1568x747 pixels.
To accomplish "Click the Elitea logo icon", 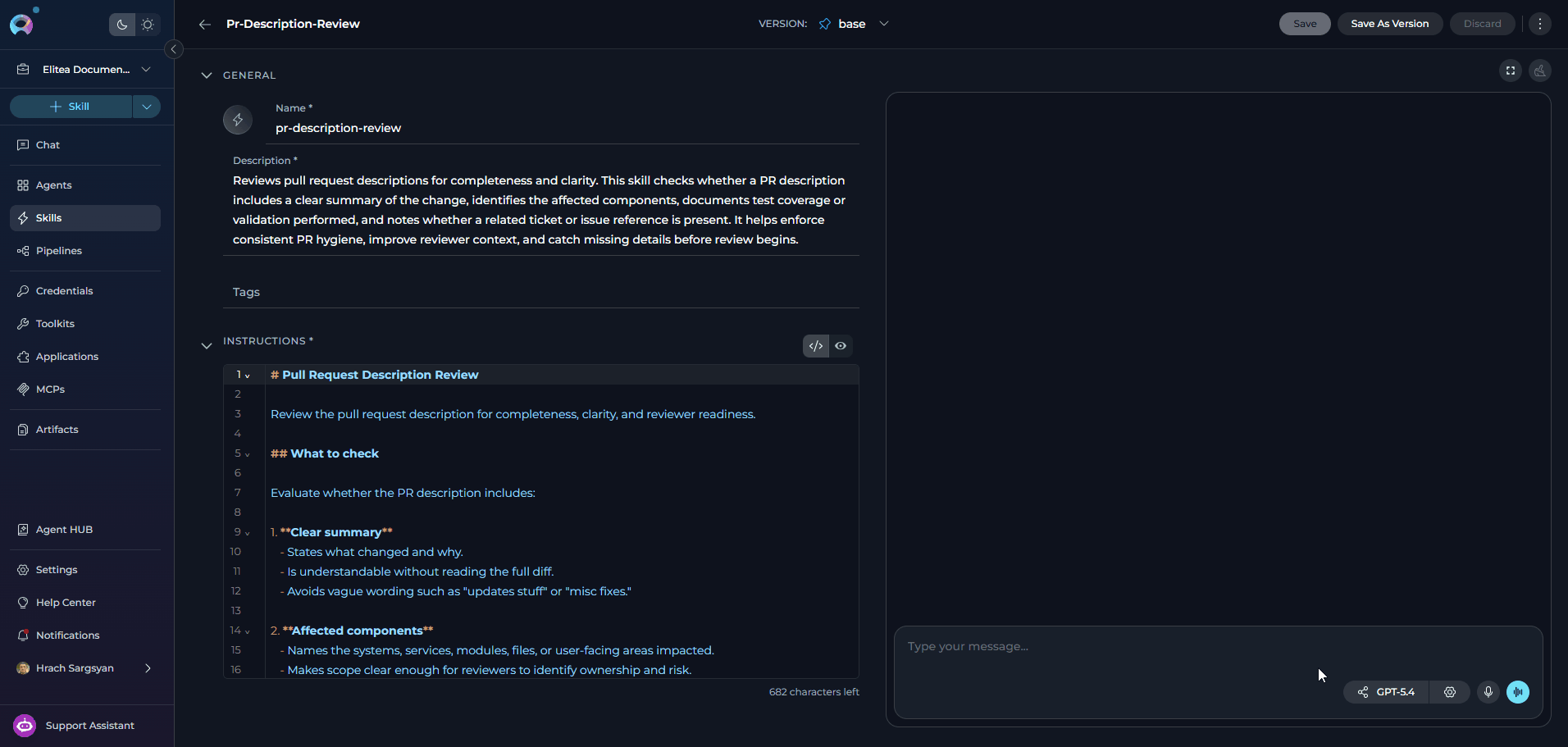I will [x=21, y=25].
